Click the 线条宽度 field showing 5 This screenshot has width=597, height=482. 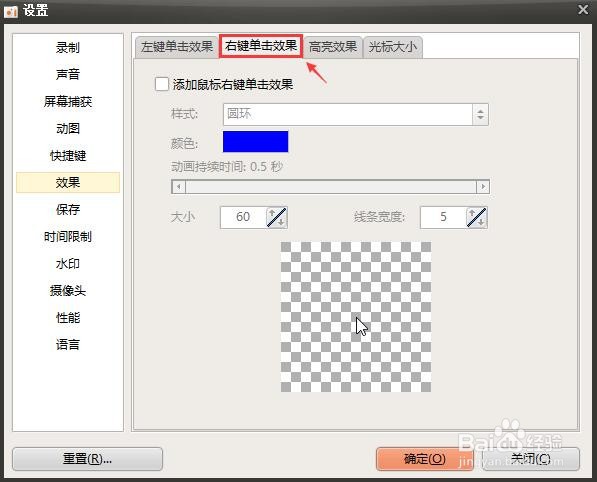(x=443, y=217)
